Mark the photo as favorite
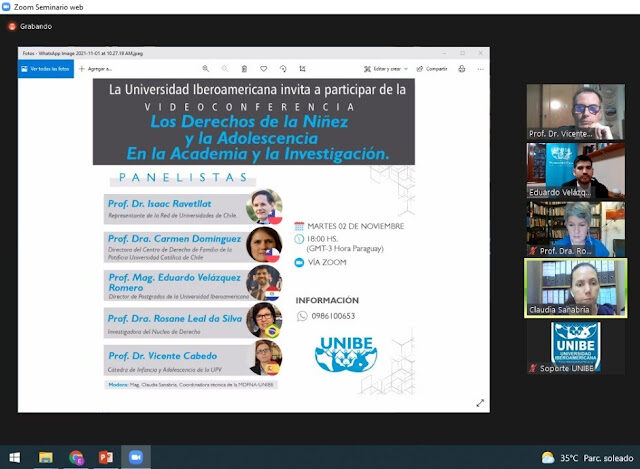The height and width of the screenshot is (469, 640). 264,69
